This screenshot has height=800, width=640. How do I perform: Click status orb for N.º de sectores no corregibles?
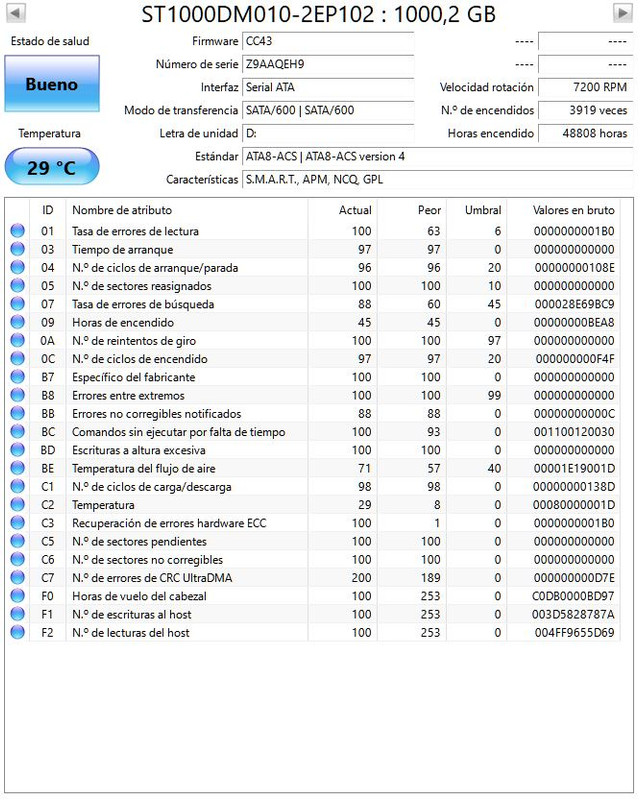click(17, 559)
